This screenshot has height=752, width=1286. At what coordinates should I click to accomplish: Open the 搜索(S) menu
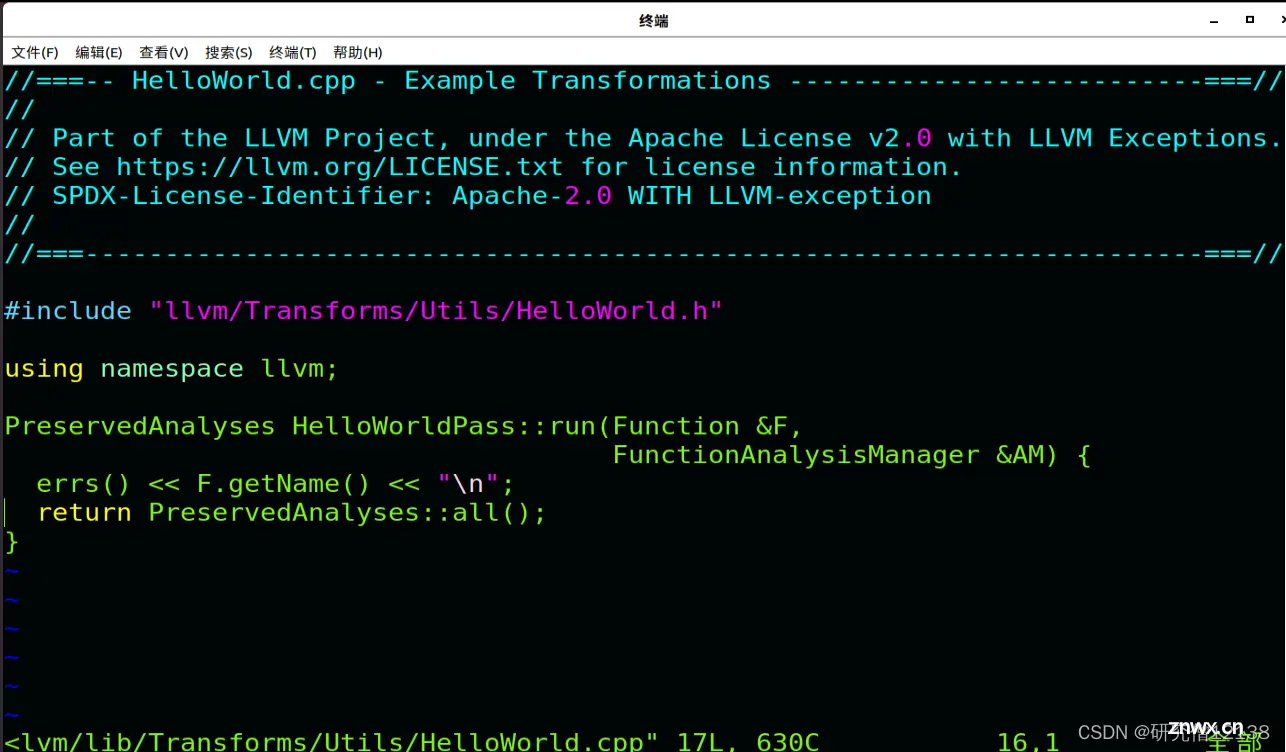[x=229, y=52]
